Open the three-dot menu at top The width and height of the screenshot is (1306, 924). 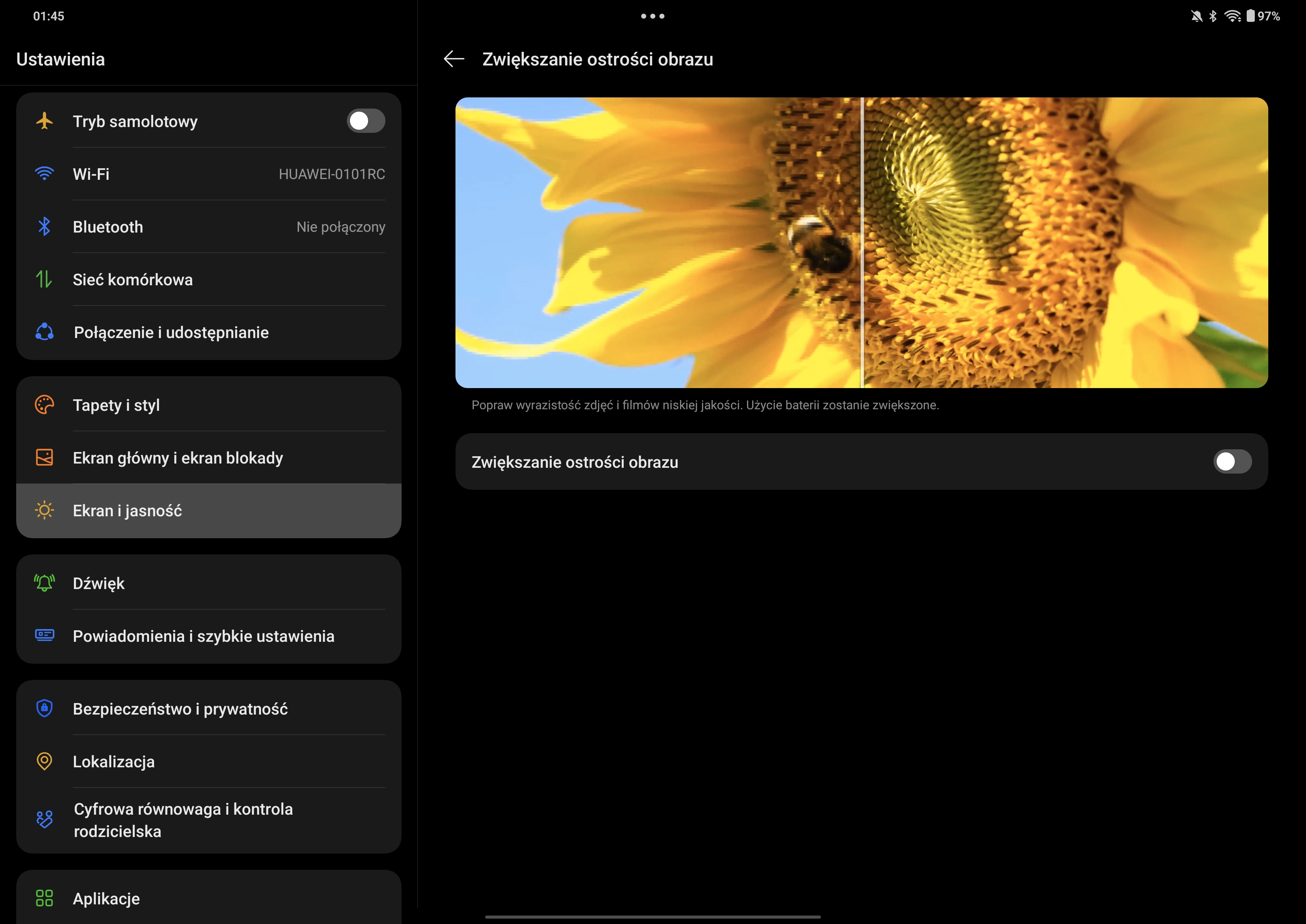coord(652,16)
